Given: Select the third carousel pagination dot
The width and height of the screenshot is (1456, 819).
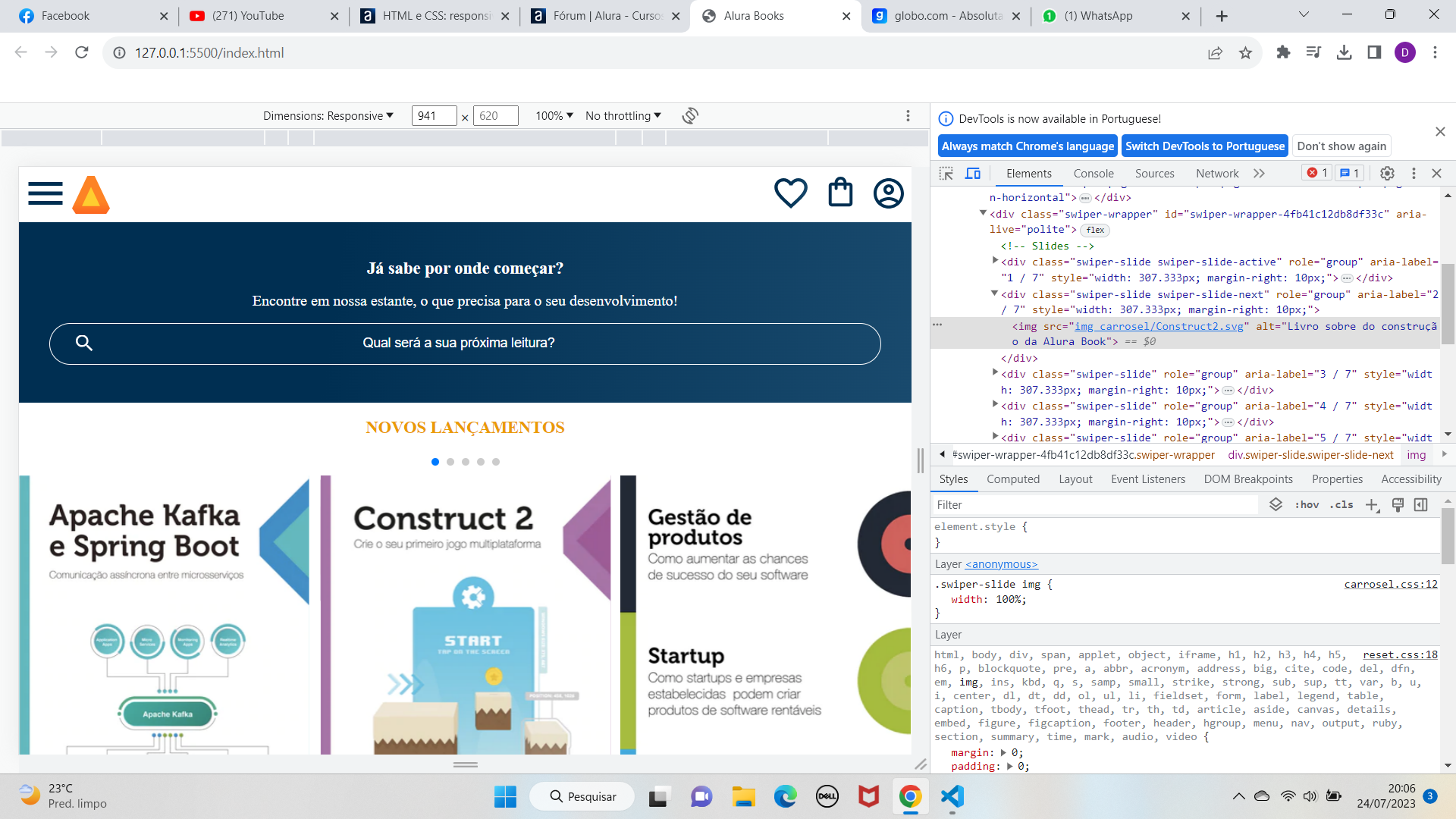Looking at the screenshot, I should click(x=466, y=462).
